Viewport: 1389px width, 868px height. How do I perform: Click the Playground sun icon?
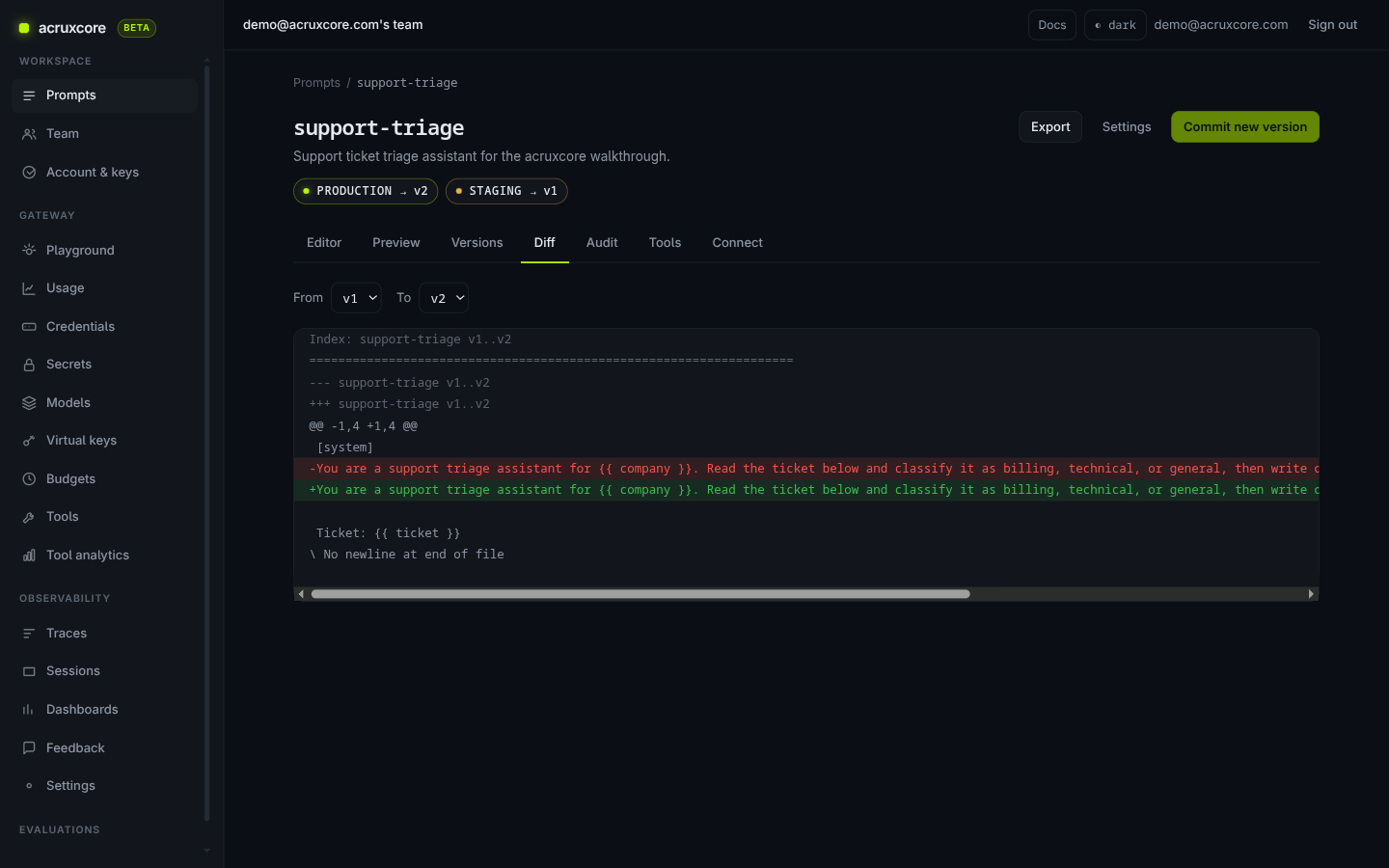pyautogui.click(x=29, y=250)
